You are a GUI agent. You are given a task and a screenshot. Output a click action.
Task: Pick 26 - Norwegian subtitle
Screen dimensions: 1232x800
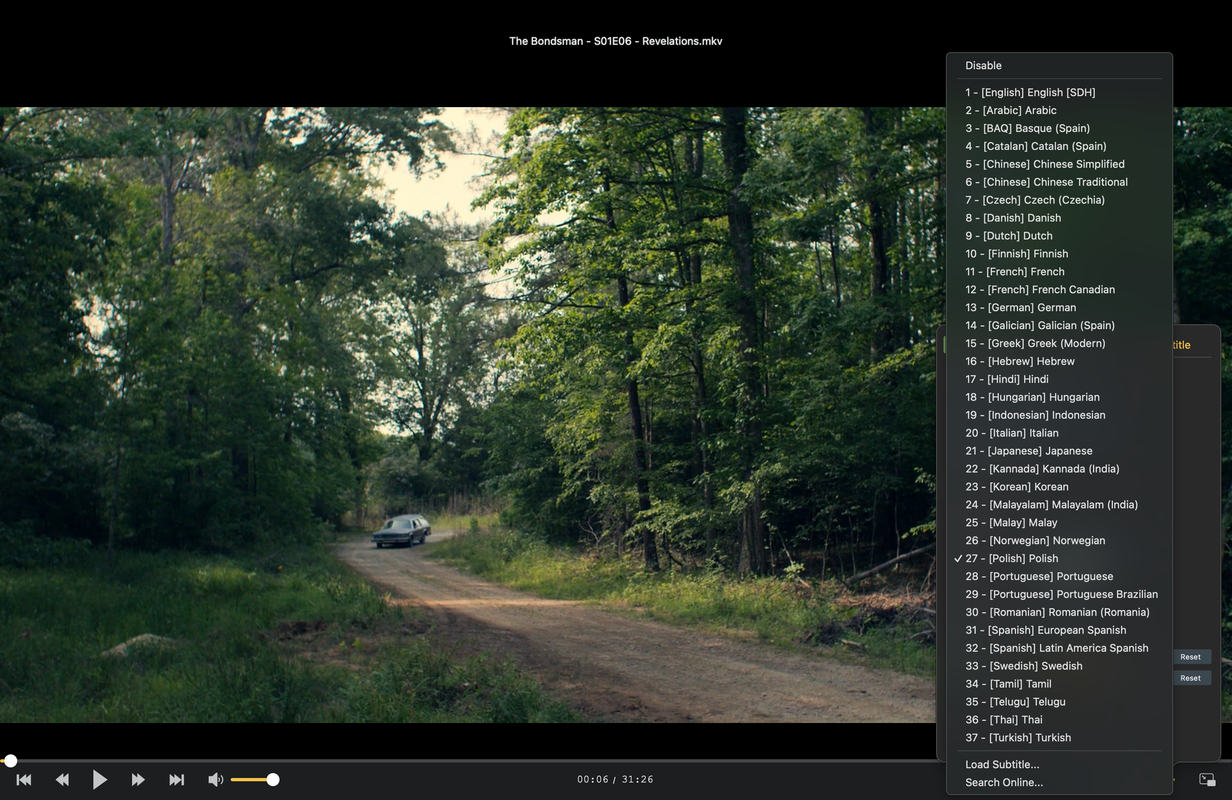[1059, 543]
